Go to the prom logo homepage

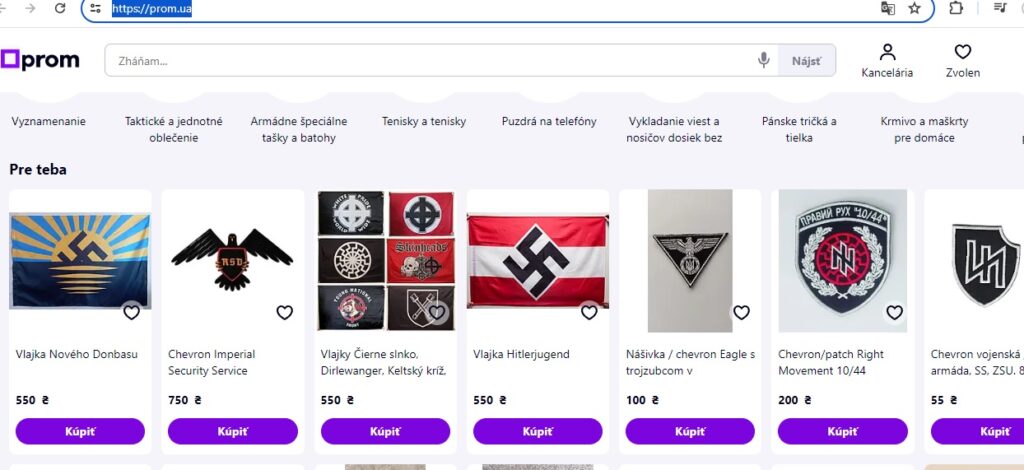point(41,60)
